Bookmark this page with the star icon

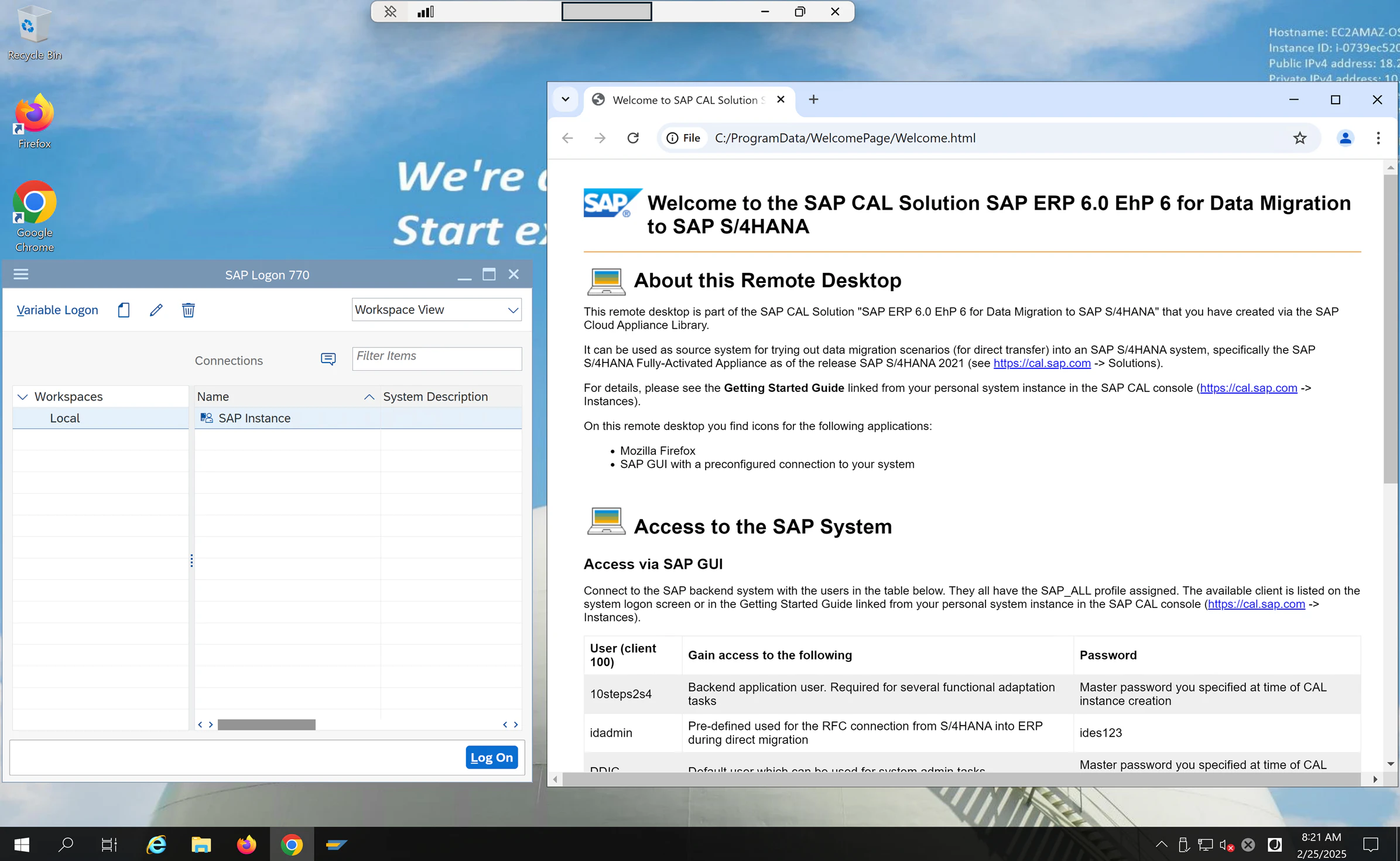click(x=1299, y=138)
